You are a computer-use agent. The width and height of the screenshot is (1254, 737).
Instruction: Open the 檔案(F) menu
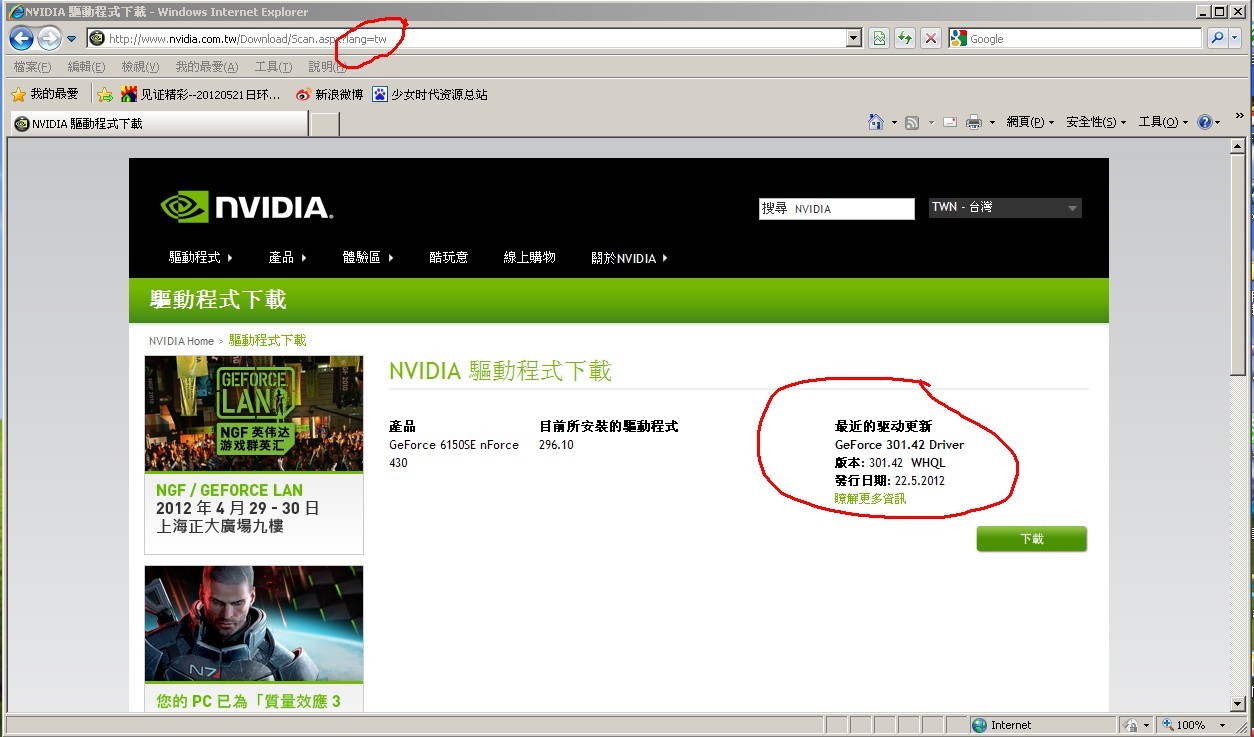click(32, 67)
